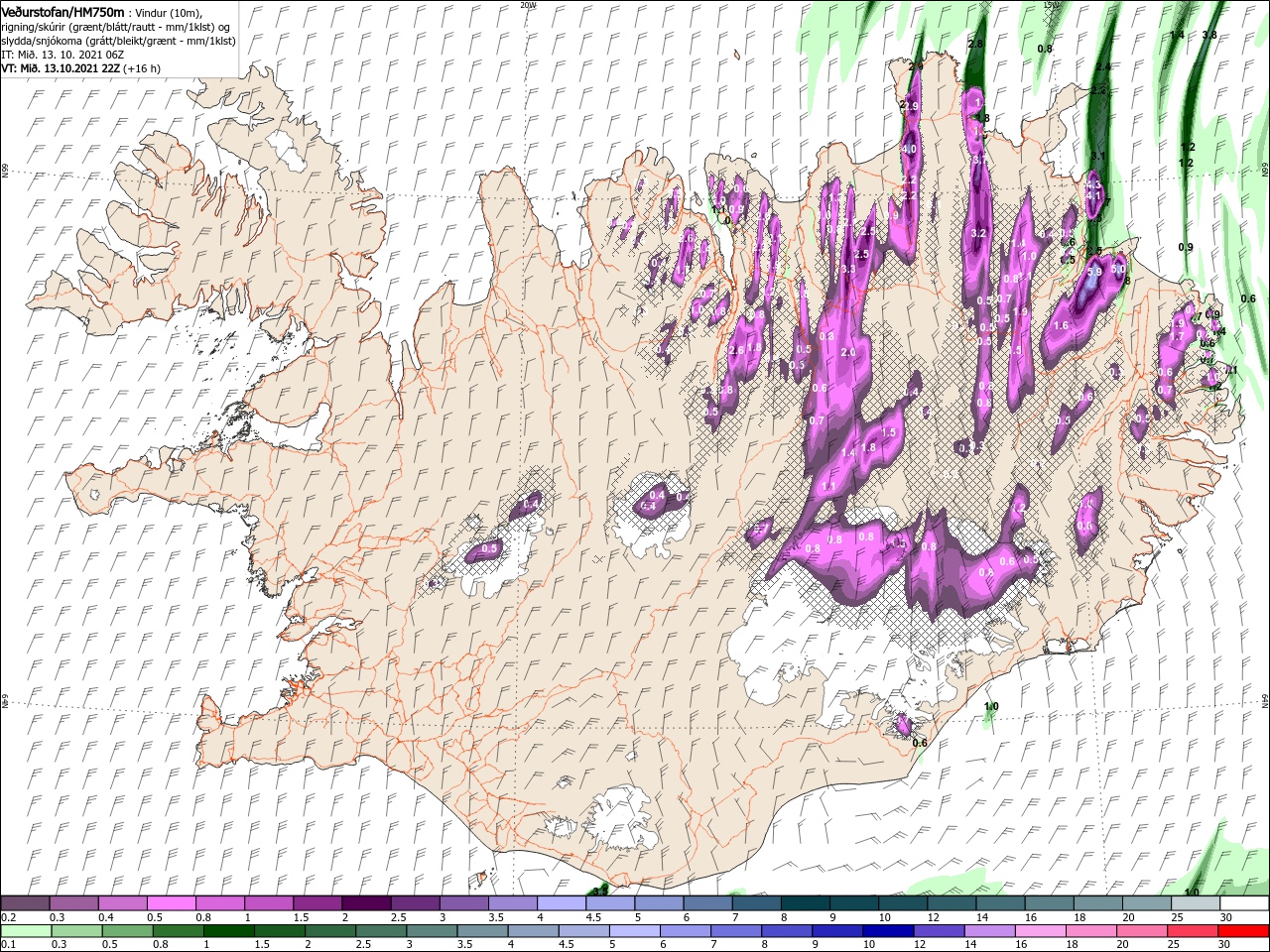
Task: Click the 5.9 precipitation value on map
Action: click(1095, 271)
